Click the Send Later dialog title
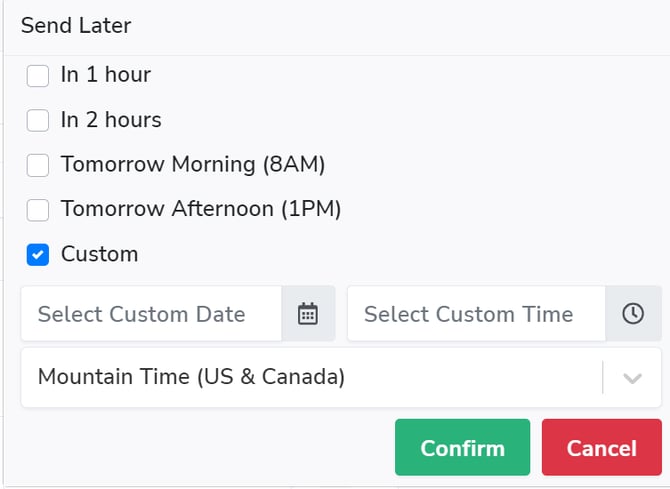This screenshot has height=489, width=670. pyautogui.click(x=76, y=26)
